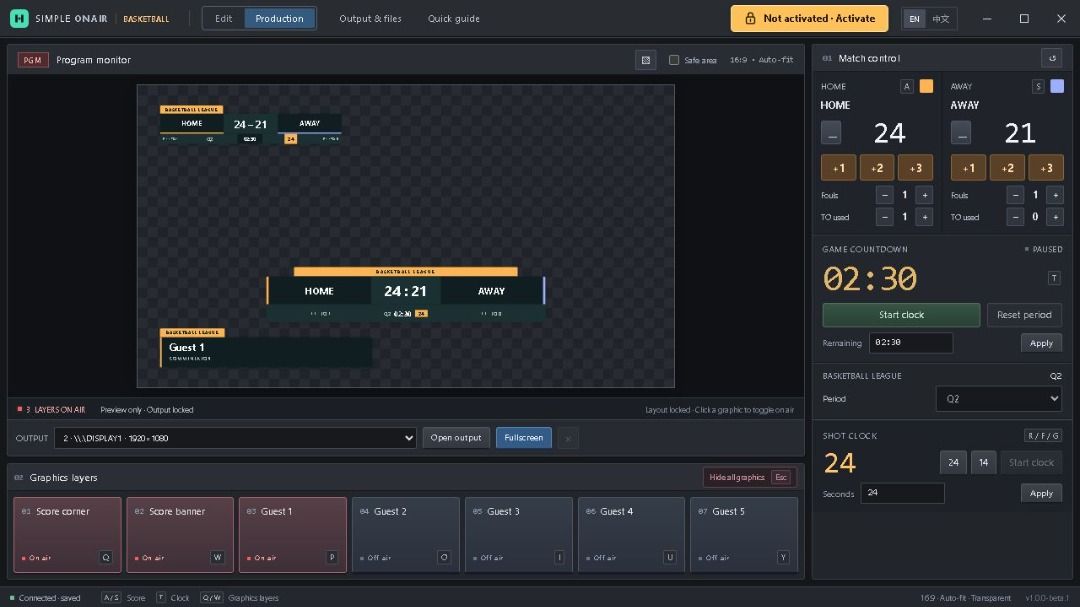Set the shot clock to 14 seconds

(x=984, y=462)
